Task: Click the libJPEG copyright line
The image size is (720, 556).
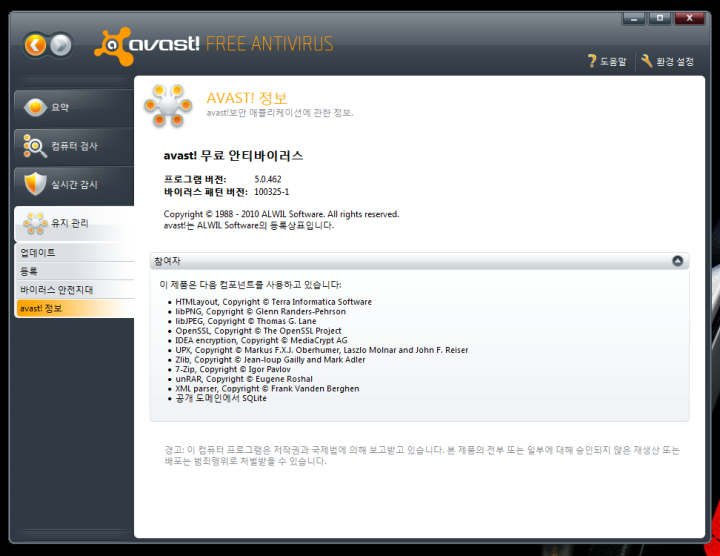Action: tap(246, 321)
